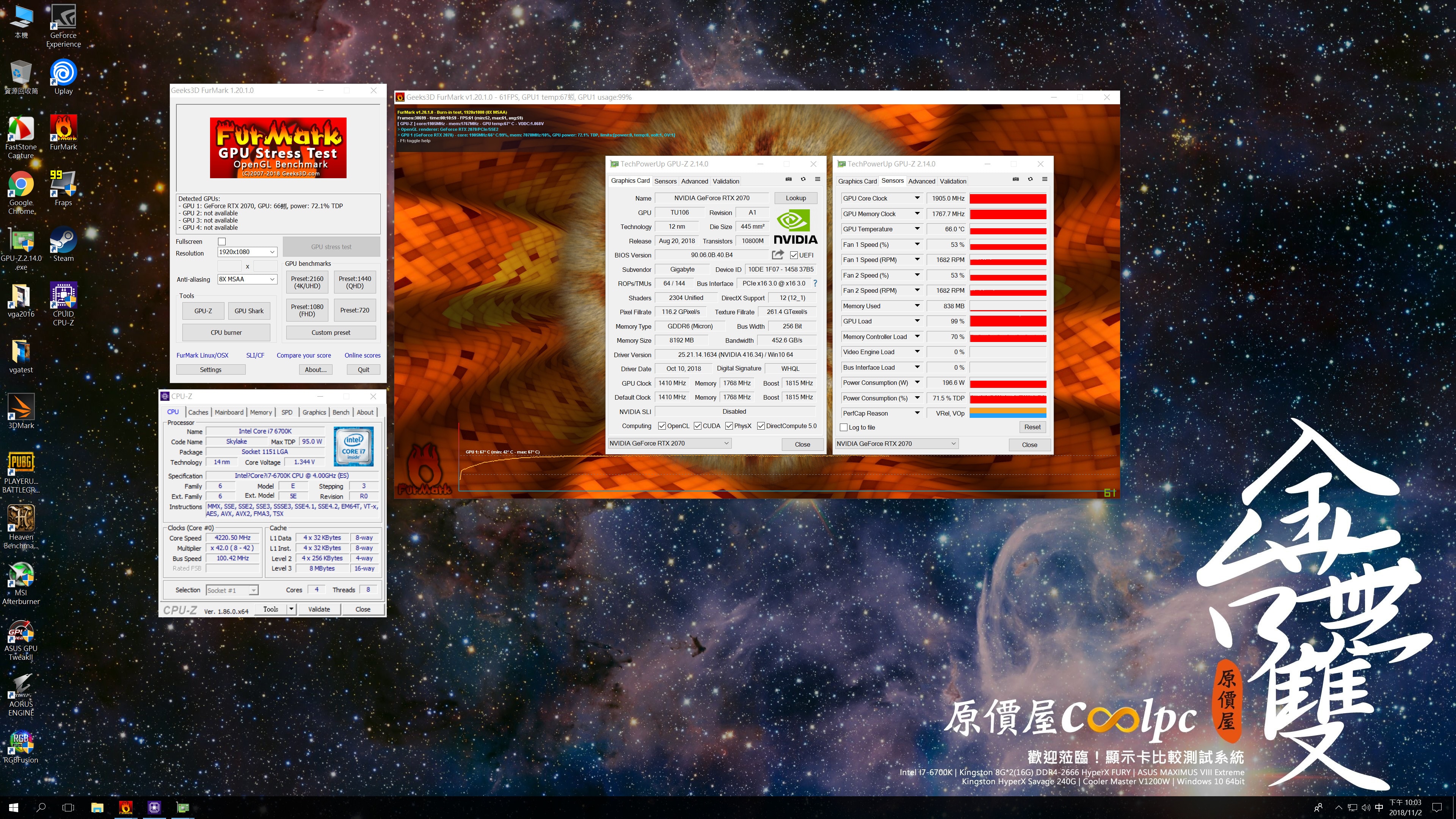The width and height of the screenshot is (1456, 819).
Task: Expand the PerfCap Reason sensor dropdown
Action: [917, 413]
